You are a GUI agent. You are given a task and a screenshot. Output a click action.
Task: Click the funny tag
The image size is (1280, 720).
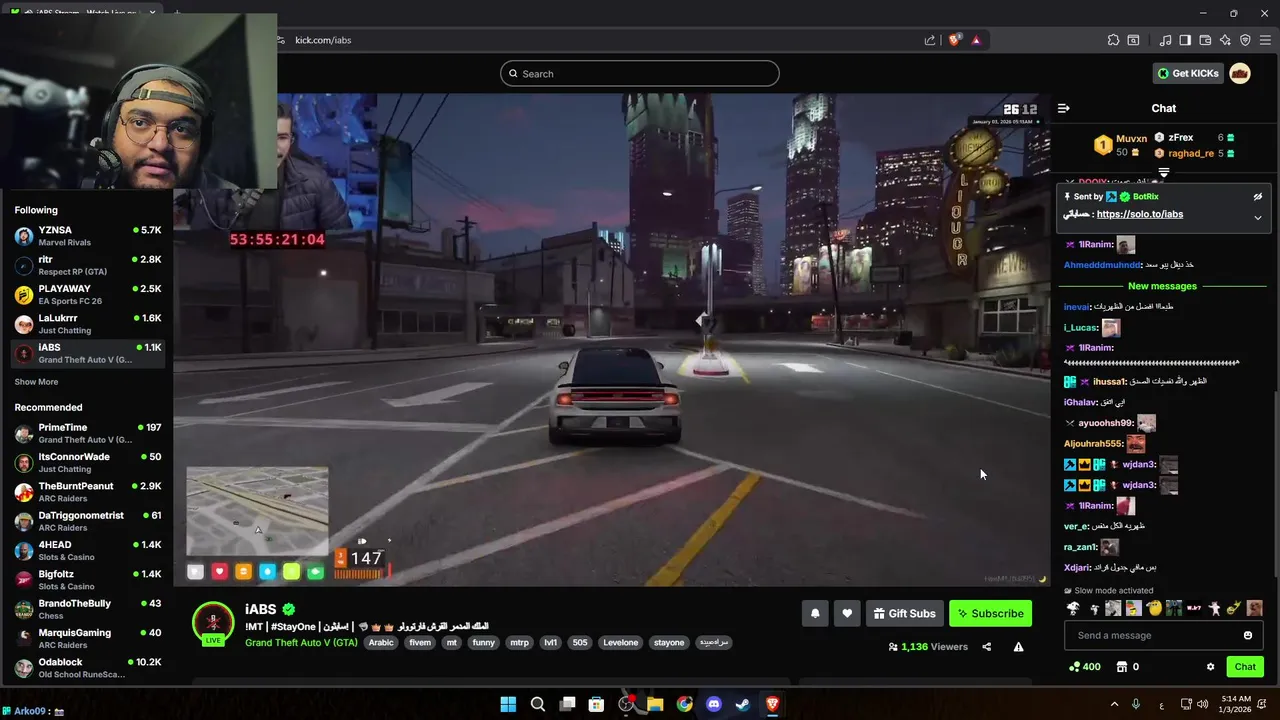(x=483, y=642)
